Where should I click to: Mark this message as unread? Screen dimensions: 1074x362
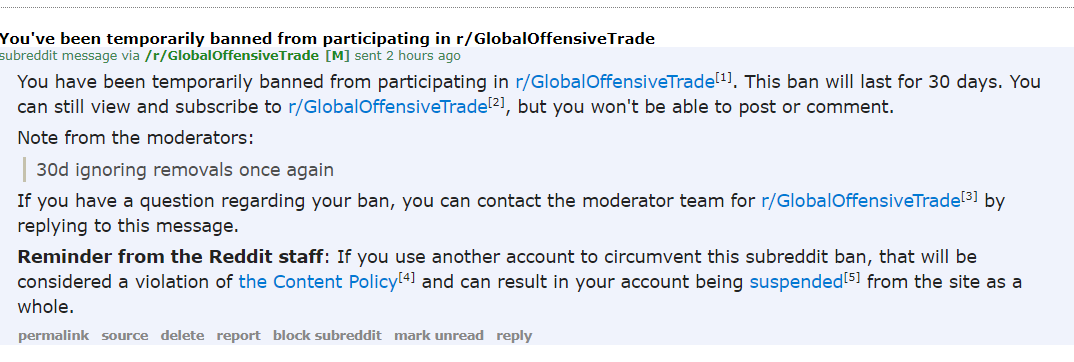point(439,335)
